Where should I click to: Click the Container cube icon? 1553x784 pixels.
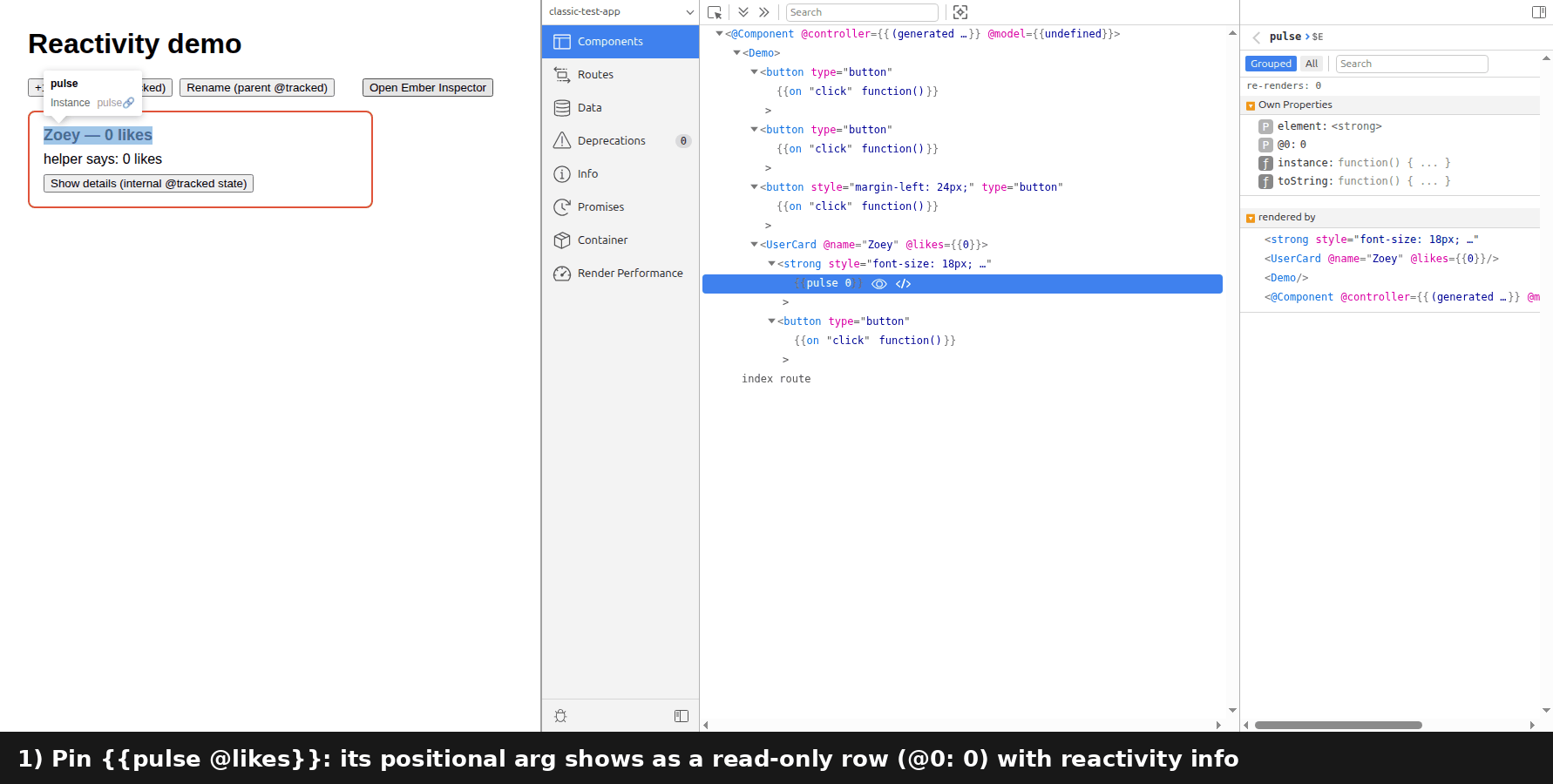pyautogui.click(x=562, y=240)
